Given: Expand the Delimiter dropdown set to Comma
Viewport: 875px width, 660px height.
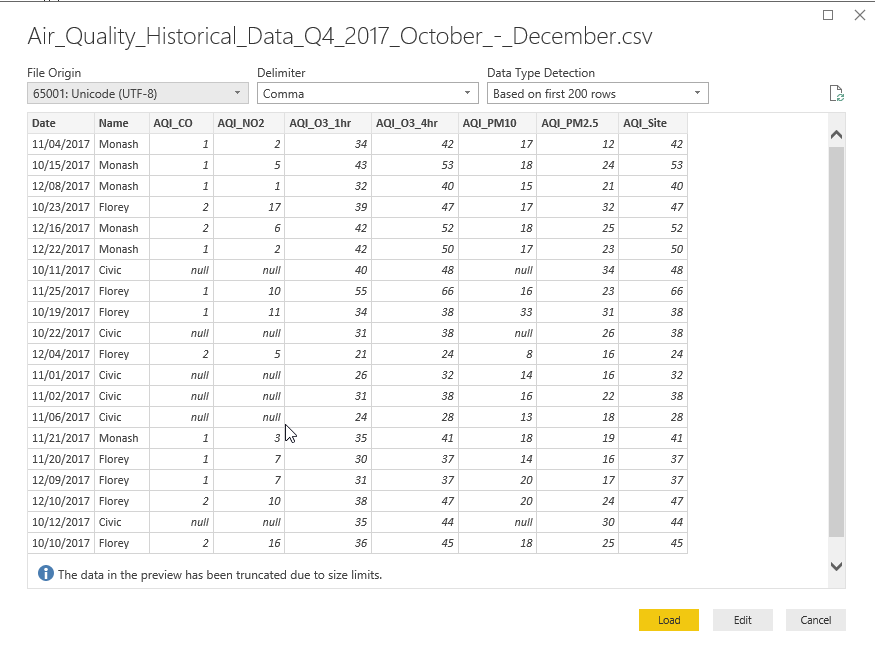Looking at the screenshot, I should (367, 94).
